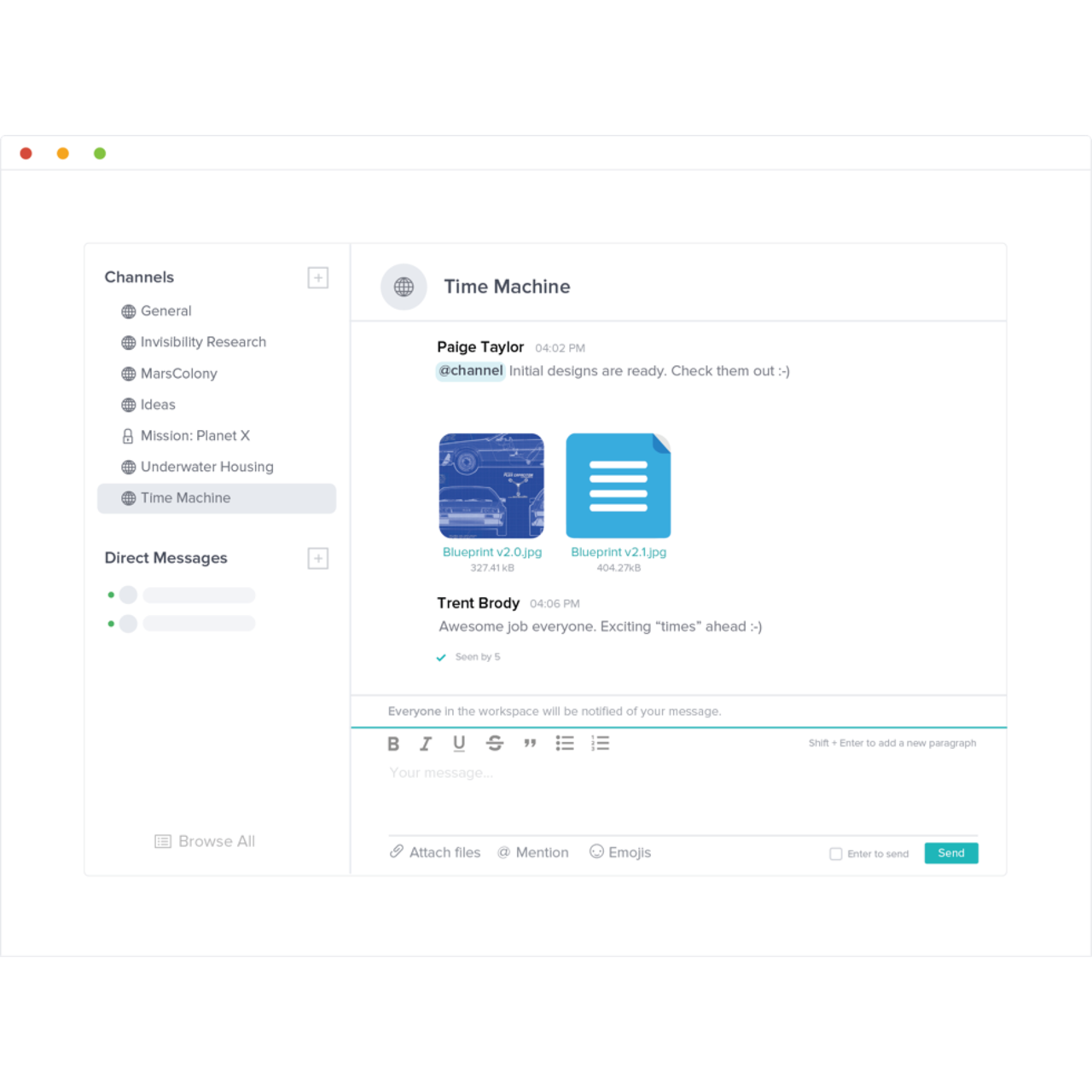Screen dimensions: 1092x1092
Task: Insert a blockquote
Action: pyautogui.click(x=530, y=743)
